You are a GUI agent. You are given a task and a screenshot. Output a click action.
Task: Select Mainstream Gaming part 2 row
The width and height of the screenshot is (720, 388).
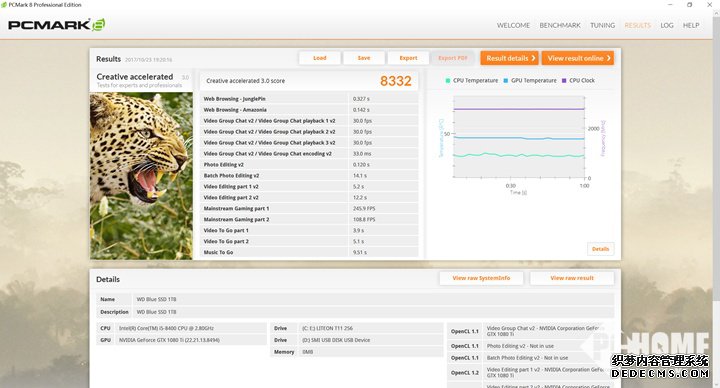point(309,219)
